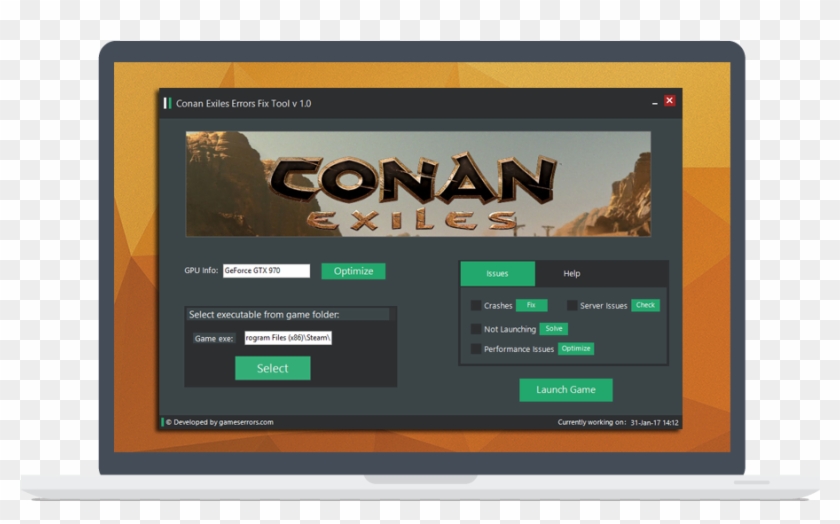Click the Solve button for Not Launching
The image size is (840, 524).
(x=553, y=329)
